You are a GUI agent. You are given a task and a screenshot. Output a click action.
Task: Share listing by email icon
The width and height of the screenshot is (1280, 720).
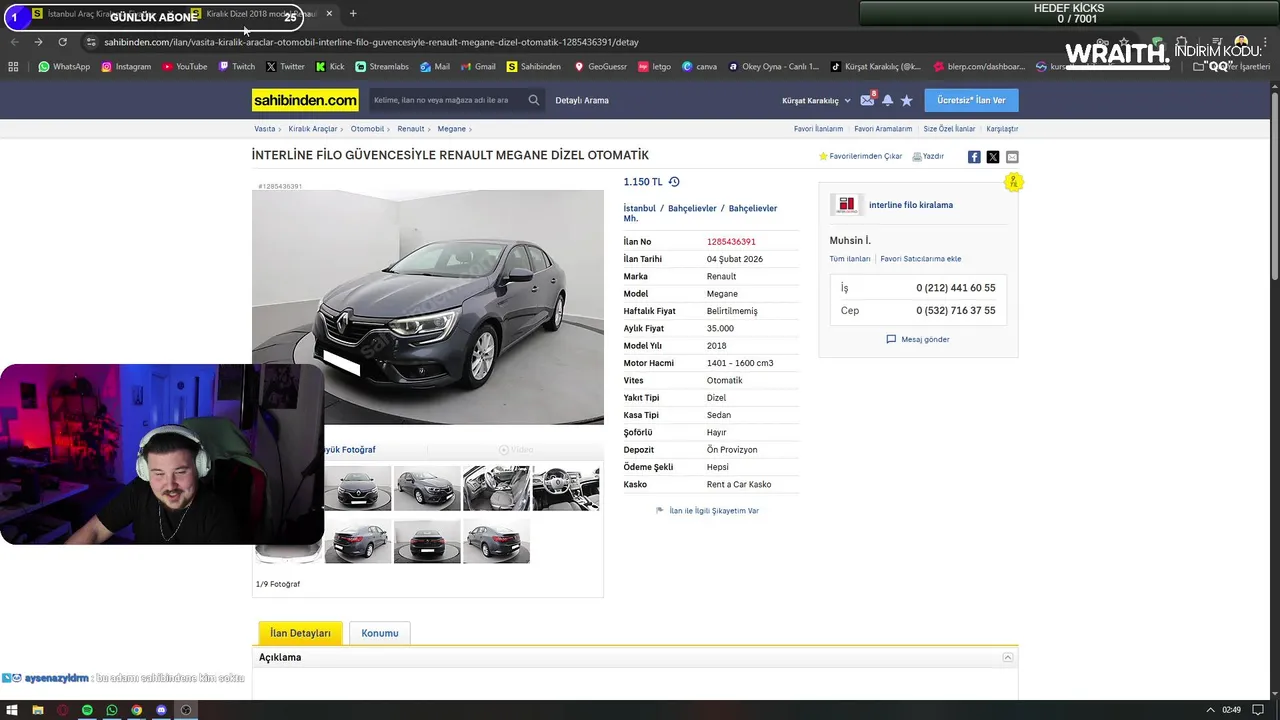tap(1012, 157)
